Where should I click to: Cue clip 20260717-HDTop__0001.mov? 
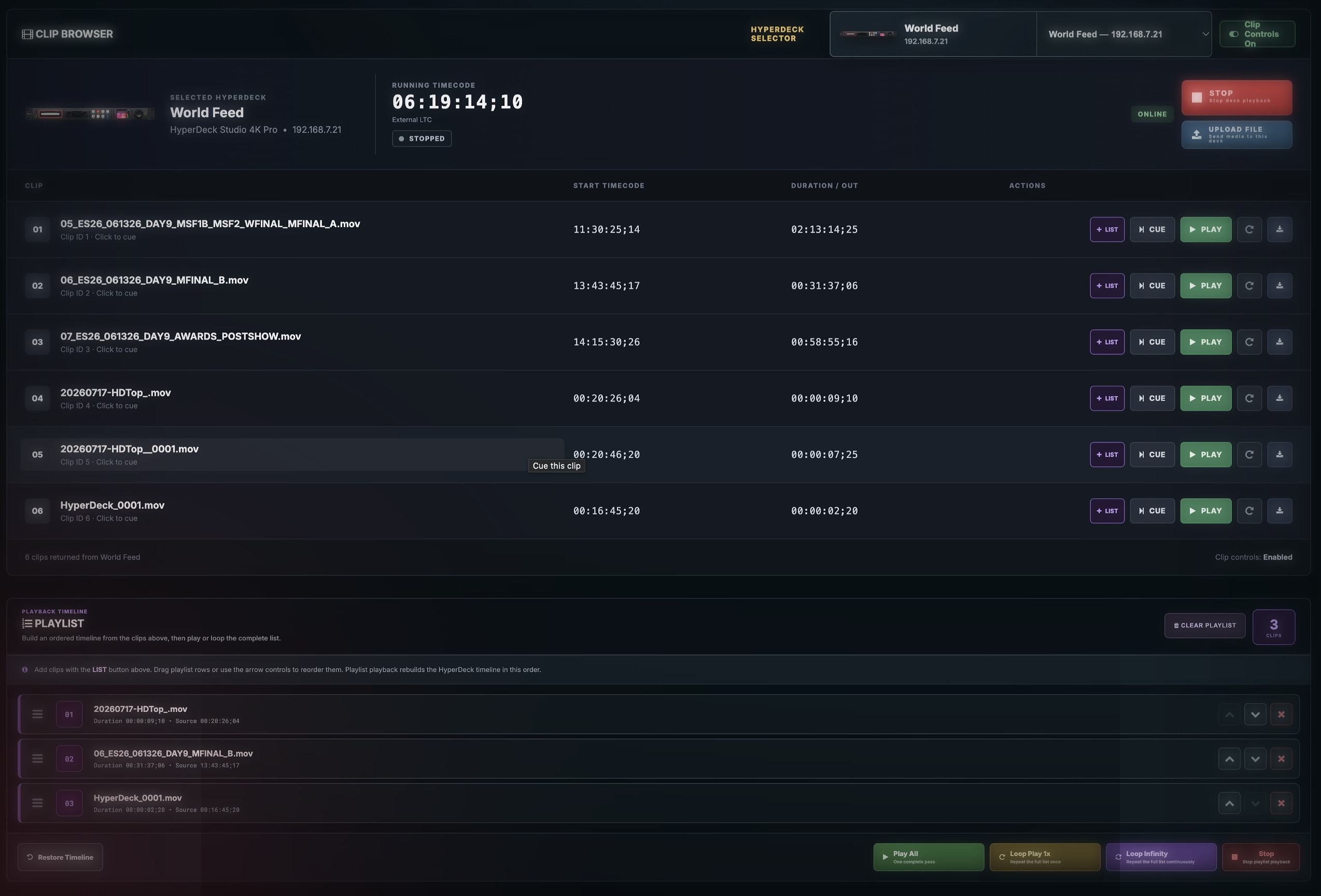1152,455
